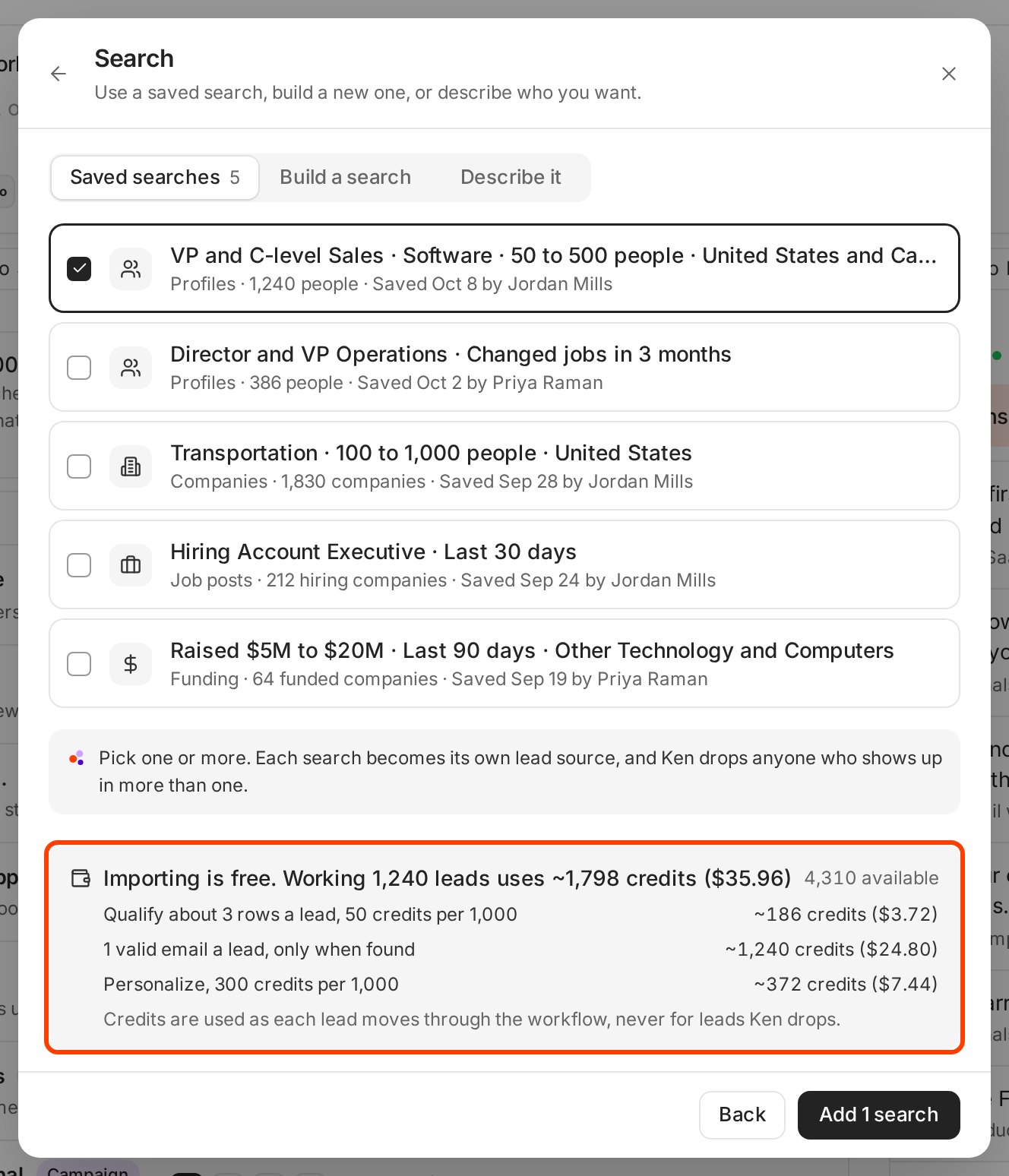Click 1 valid email a lead line
Screen dimensions: 1009x1176
pyautogui.click(x=259, y=950)
